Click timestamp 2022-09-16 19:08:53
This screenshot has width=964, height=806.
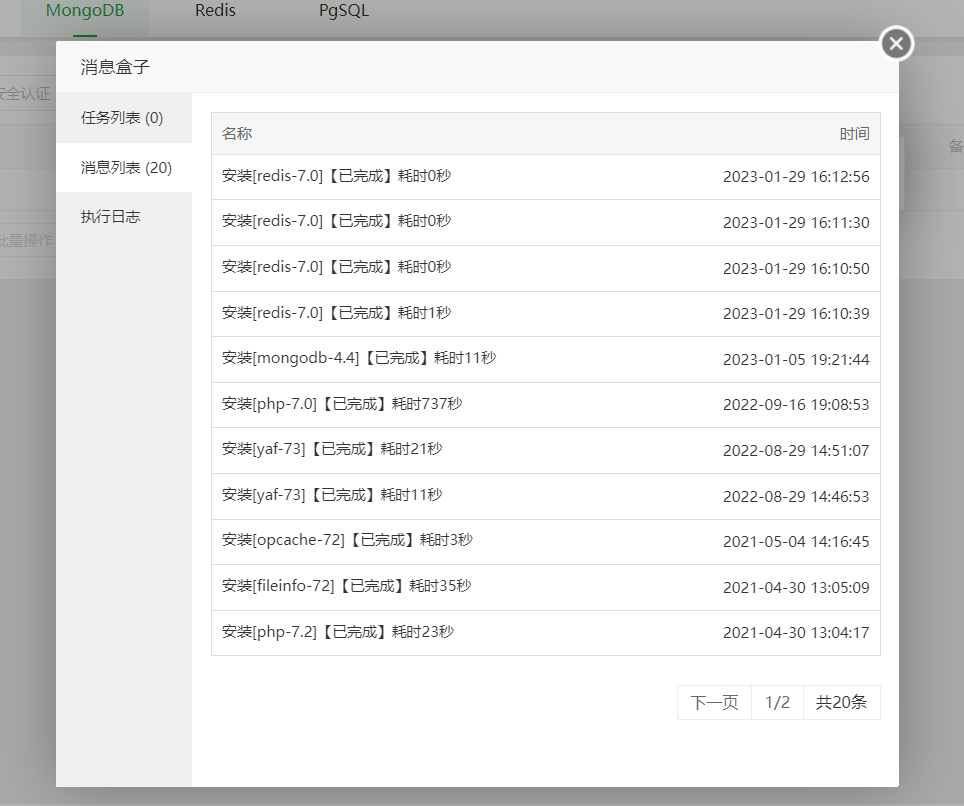(796, 405)
